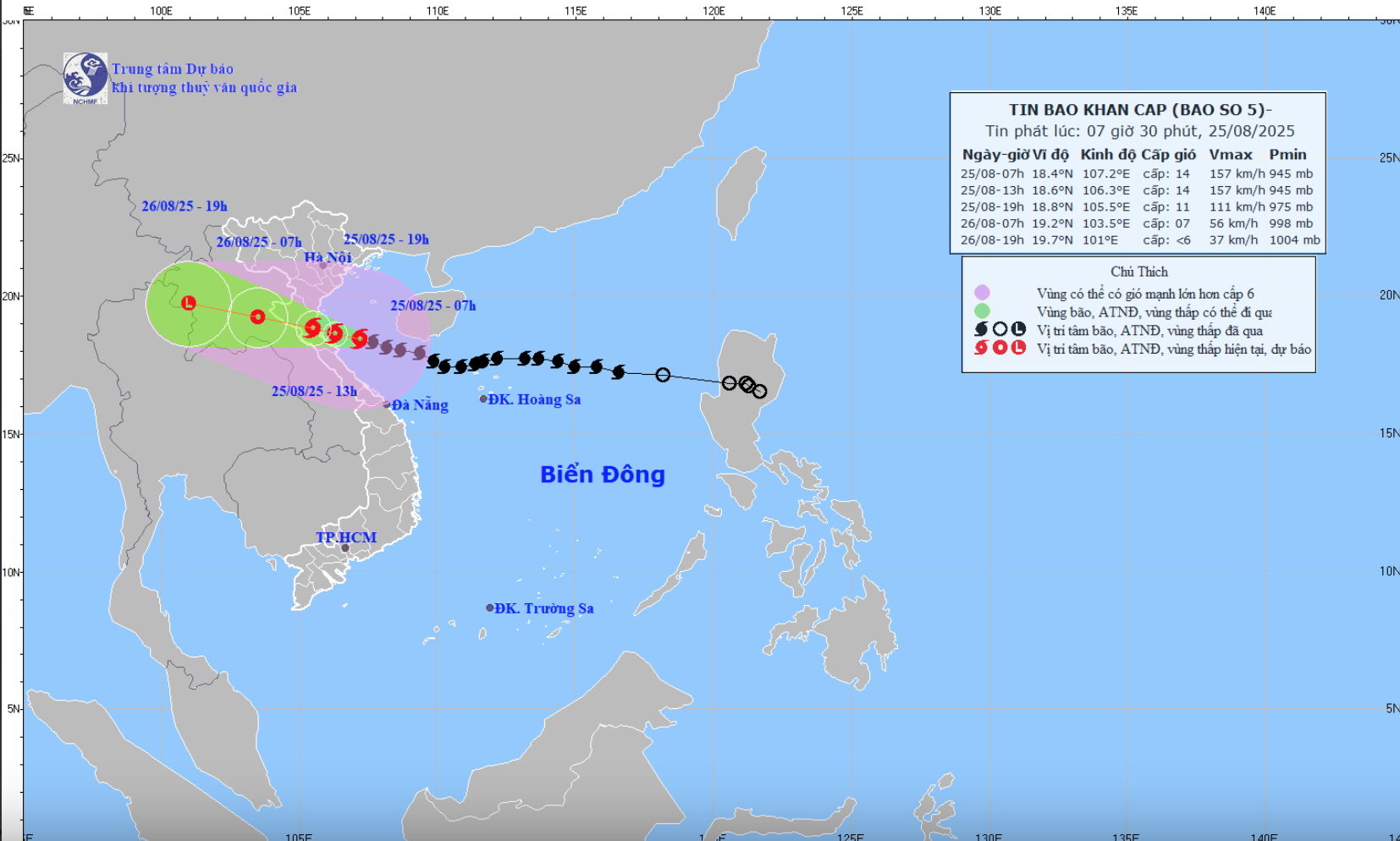The width and height of the screenshot is (1400, 841).
Task: Click the '26/08/25 - 07h' map label
Action: (x=259, y=242)
